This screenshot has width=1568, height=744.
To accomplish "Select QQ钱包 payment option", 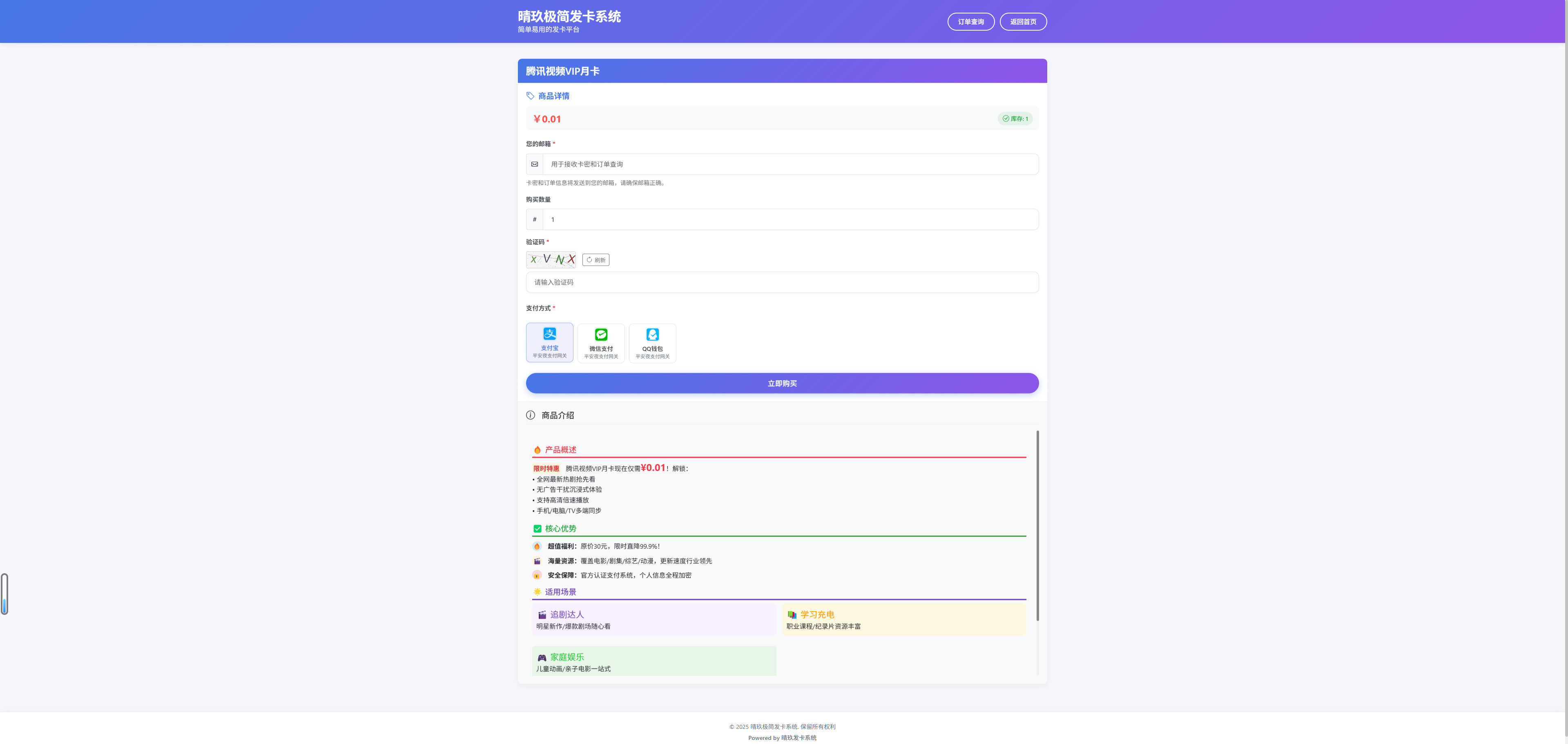I will point(652,349).
